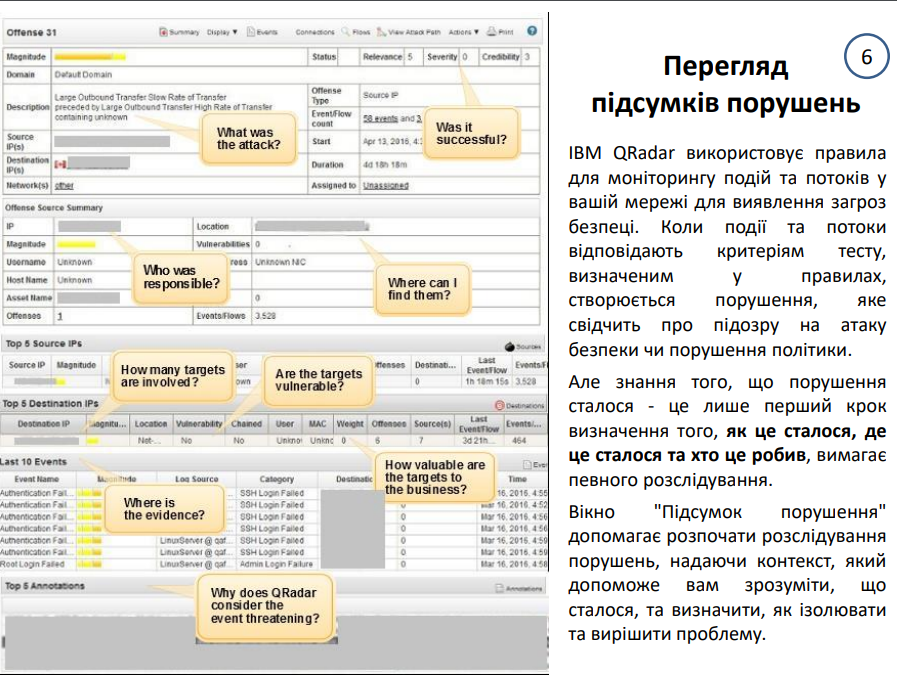
Task: Click the Chained column header
Action: click(247, 424)
